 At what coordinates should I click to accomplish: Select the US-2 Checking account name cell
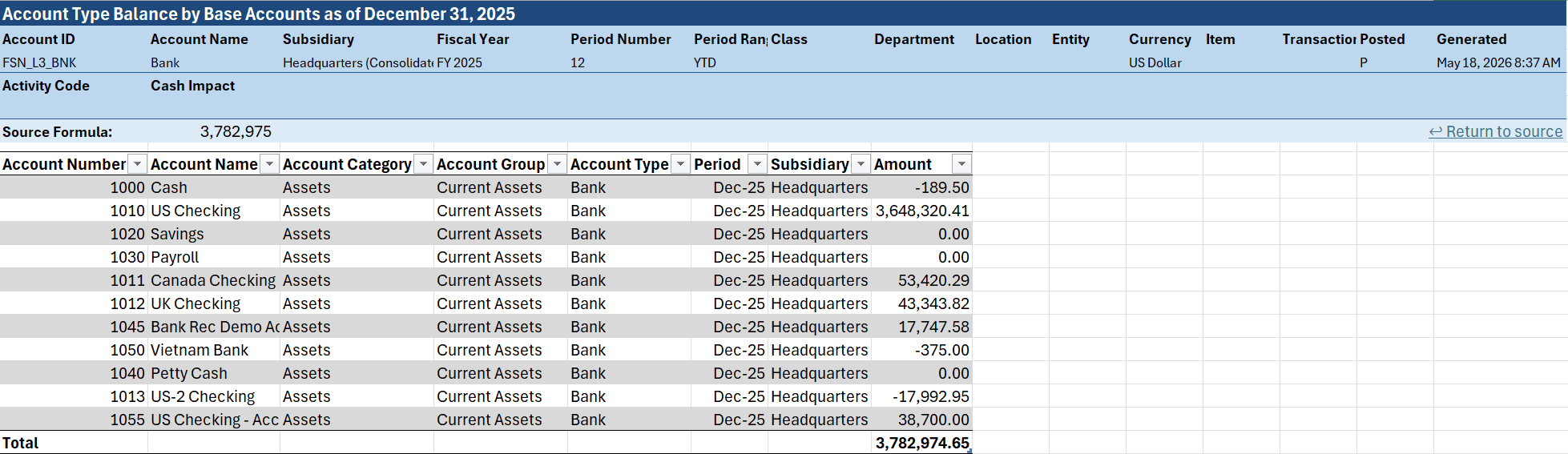click(214, 396)
